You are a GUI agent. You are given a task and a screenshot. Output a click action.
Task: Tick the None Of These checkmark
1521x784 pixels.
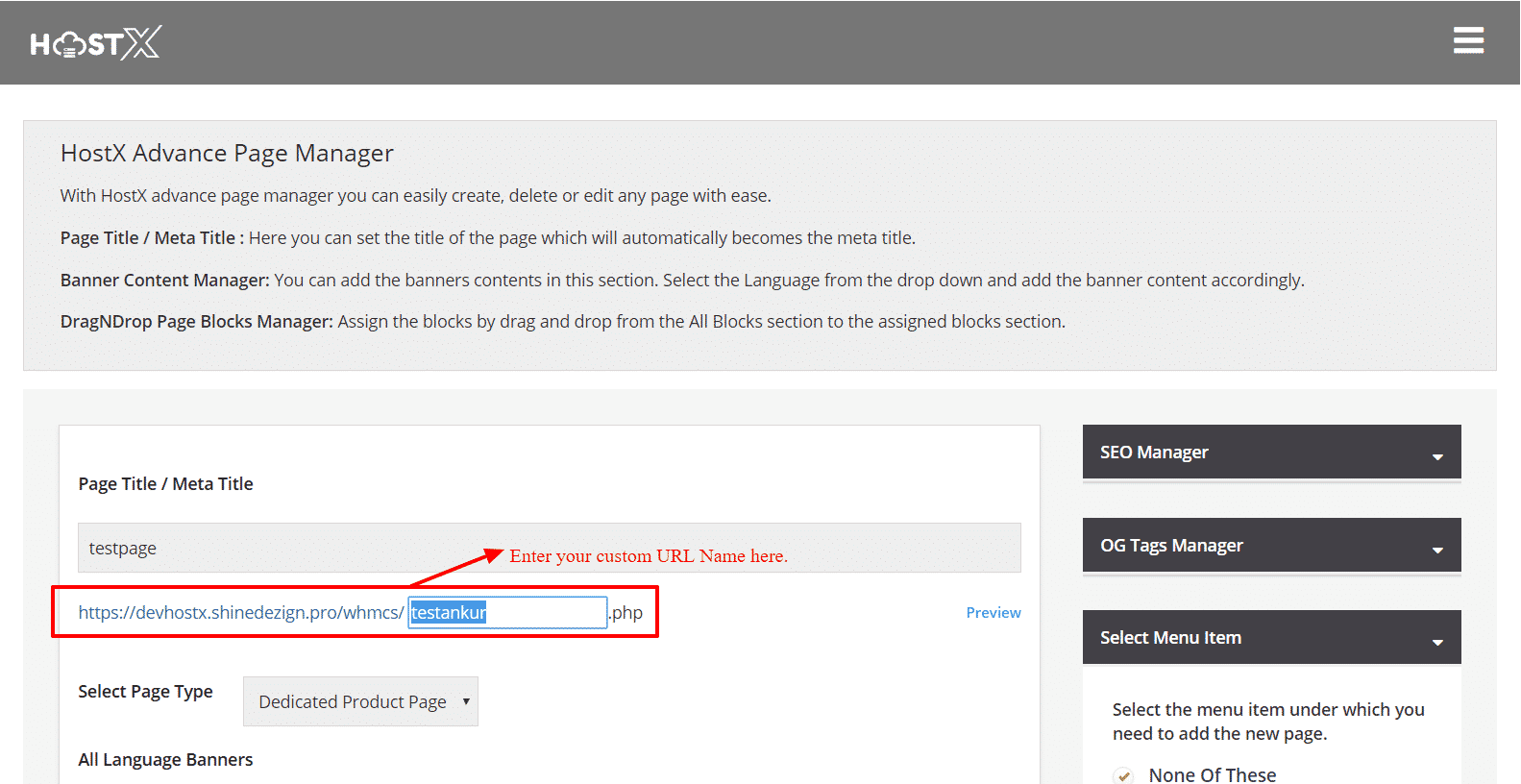point(1123,775)
